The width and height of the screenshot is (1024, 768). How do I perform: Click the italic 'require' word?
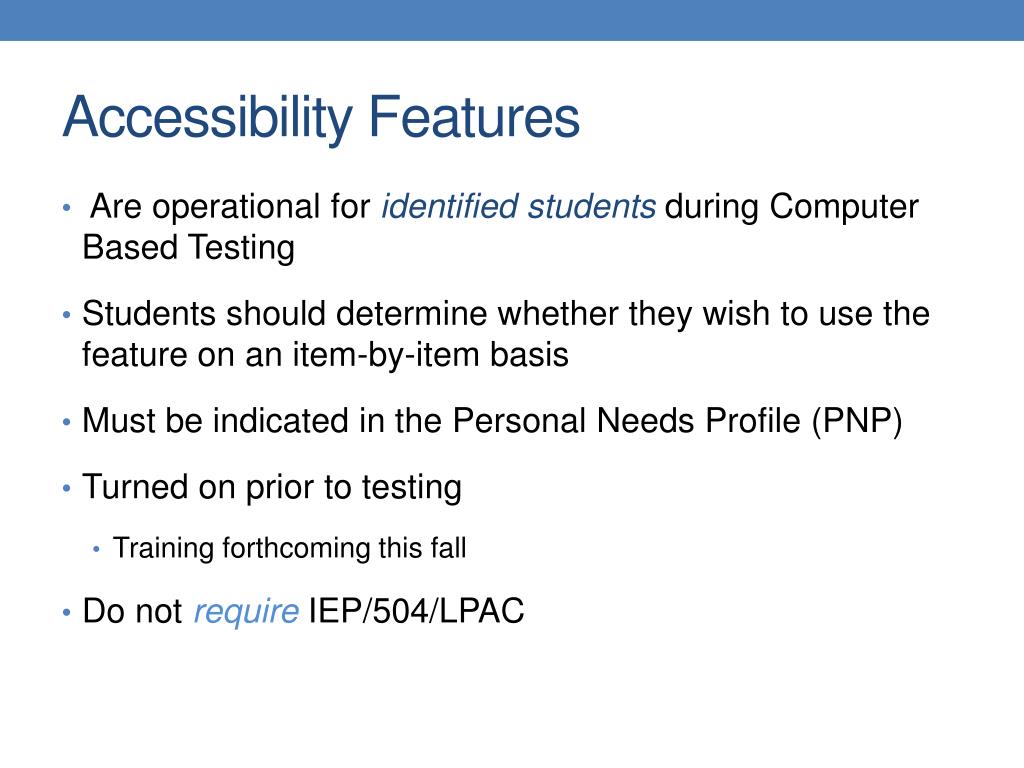pos(246,612)
